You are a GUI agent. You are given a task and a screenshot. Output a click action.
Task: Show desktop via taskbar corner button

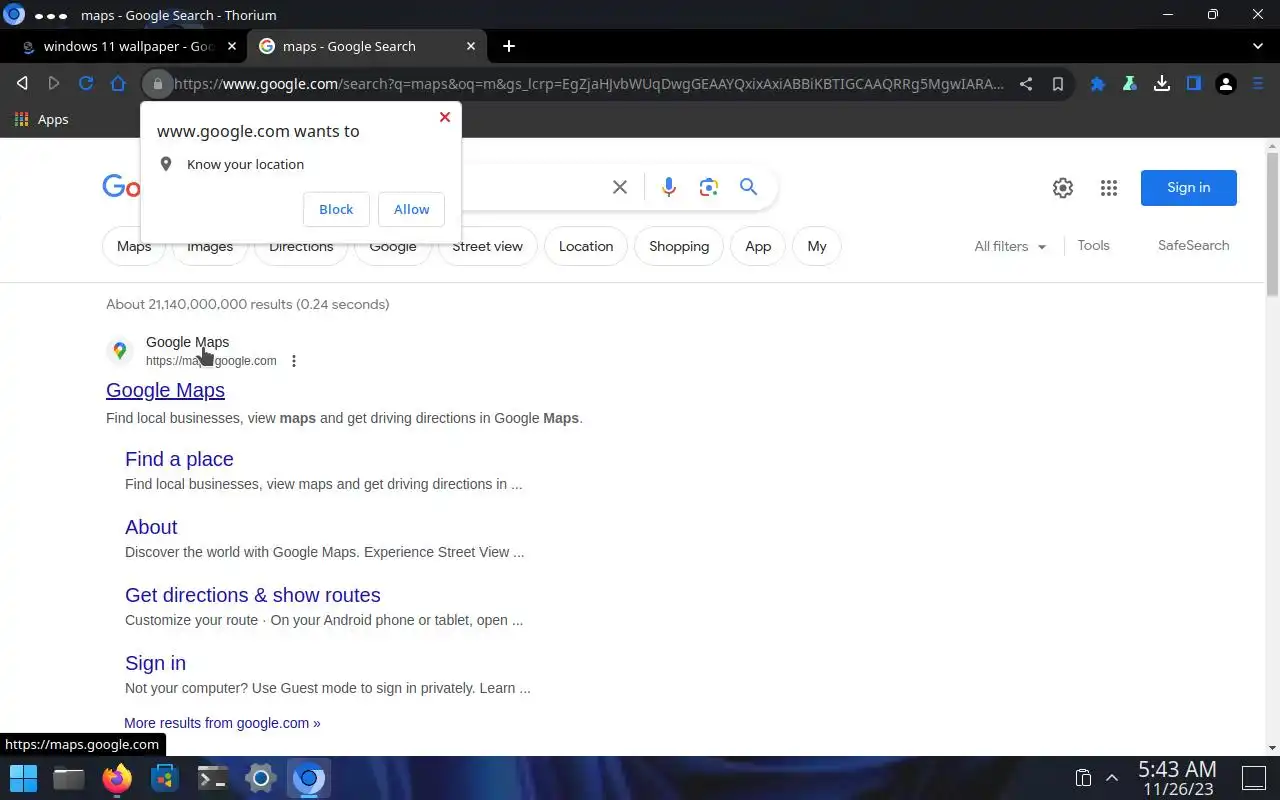(x=1254, y=778)
